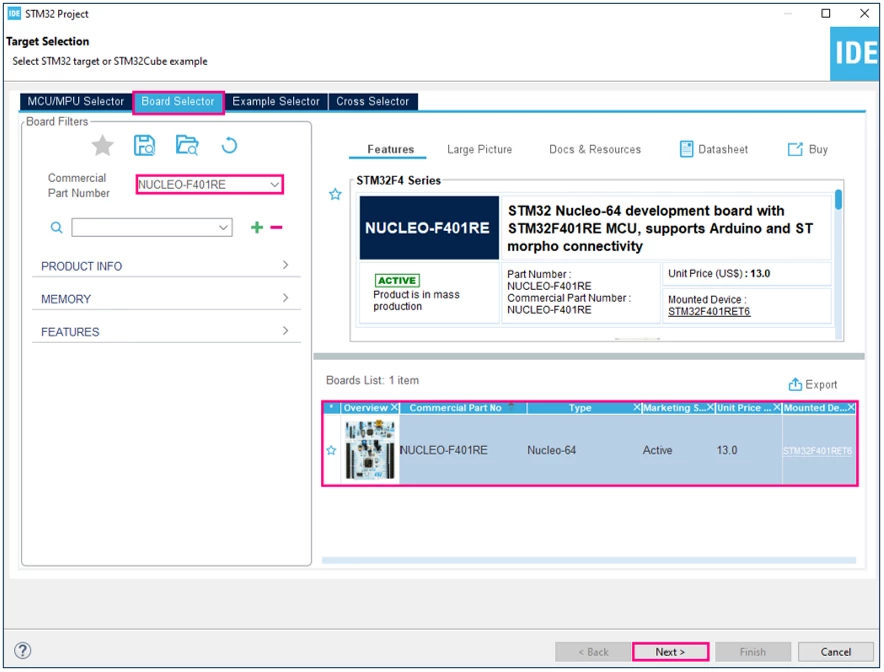Click the star column header in boards list
The image size is (884, 672).
(x=332, y=408)
